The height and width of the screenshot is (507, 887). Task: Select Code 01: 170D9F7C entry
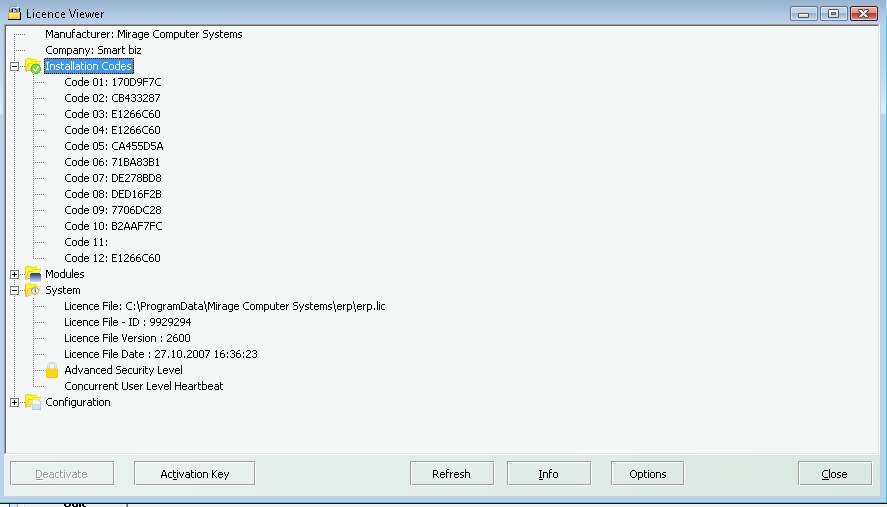pyautogui.click(x=112, y=82)
